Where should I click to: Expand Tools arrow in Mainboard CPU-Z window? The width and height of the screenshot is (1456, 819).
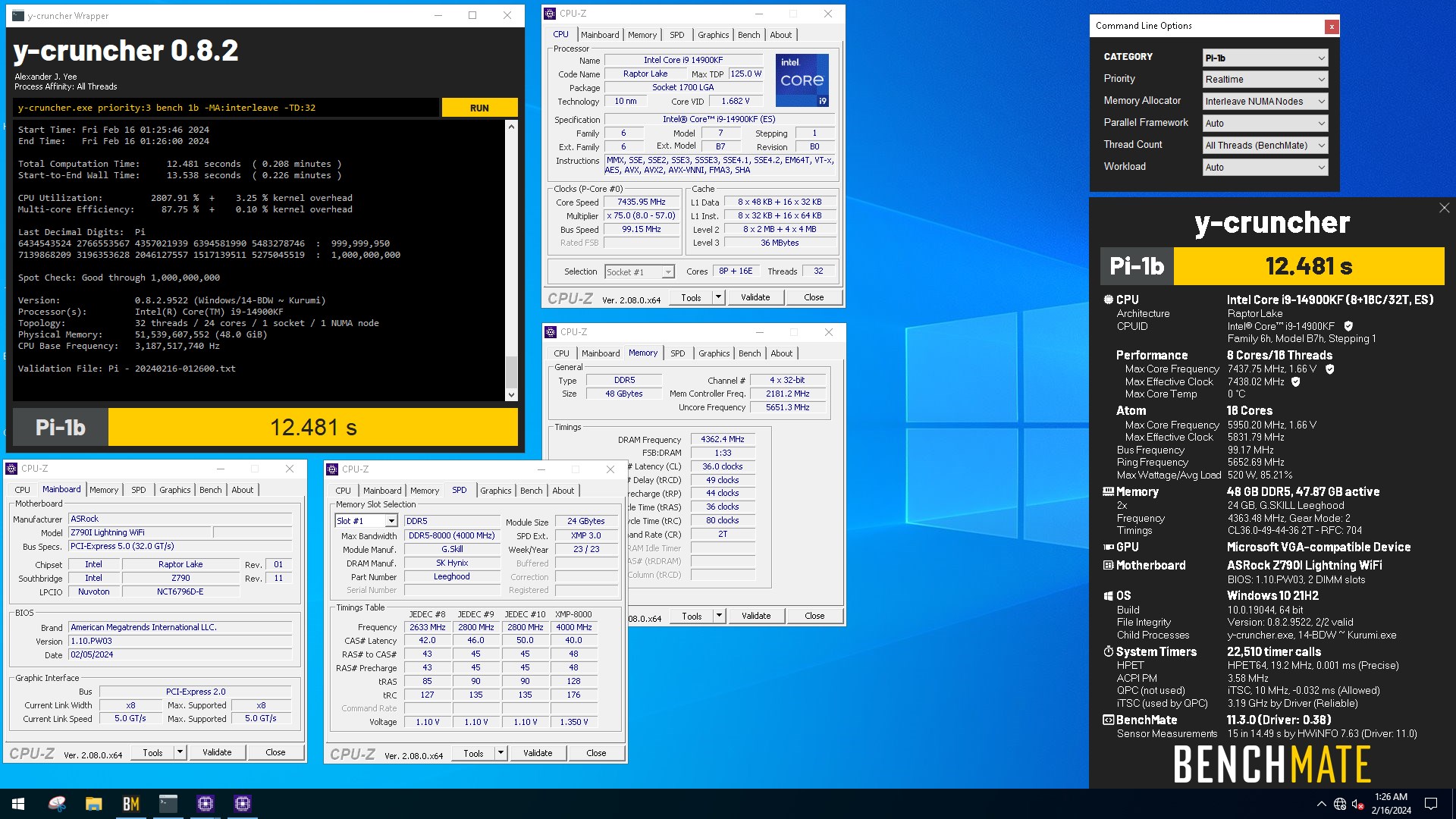click(x=180, y=752)
